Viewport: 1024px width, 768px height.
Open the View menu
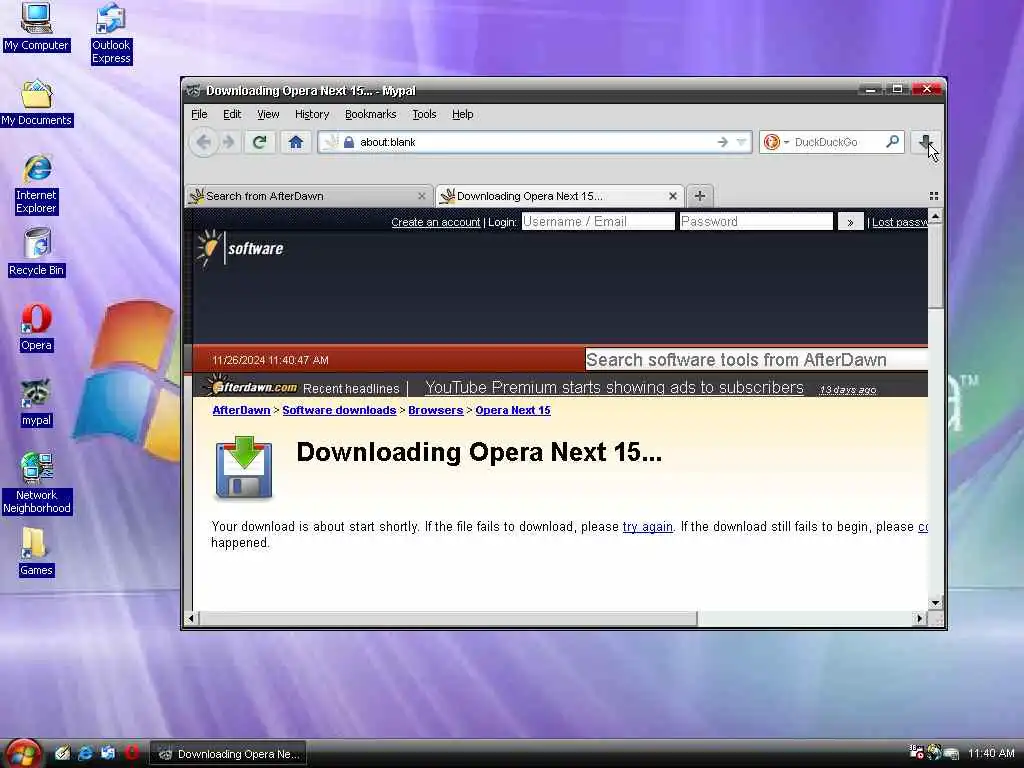(268, 114)
